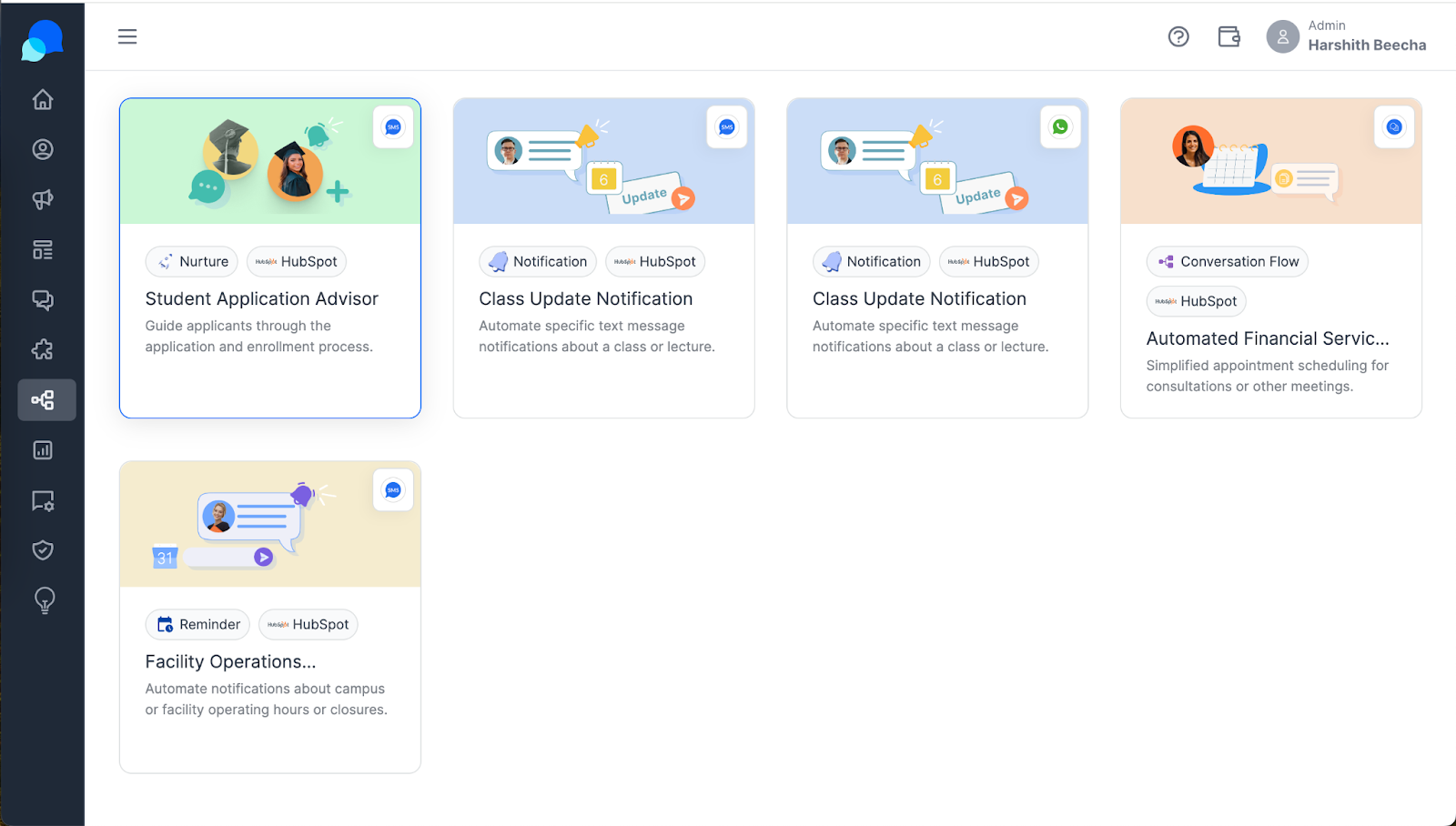Click the WhatsApp badge on Class Update Notification card
The image size is (1456, 826).
click(1060, 127)
